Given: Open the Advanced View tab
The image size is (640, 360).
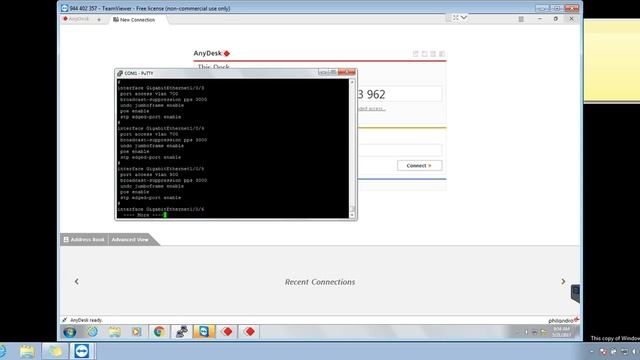Looking at the screenshot, I should [x=130, y=240].
